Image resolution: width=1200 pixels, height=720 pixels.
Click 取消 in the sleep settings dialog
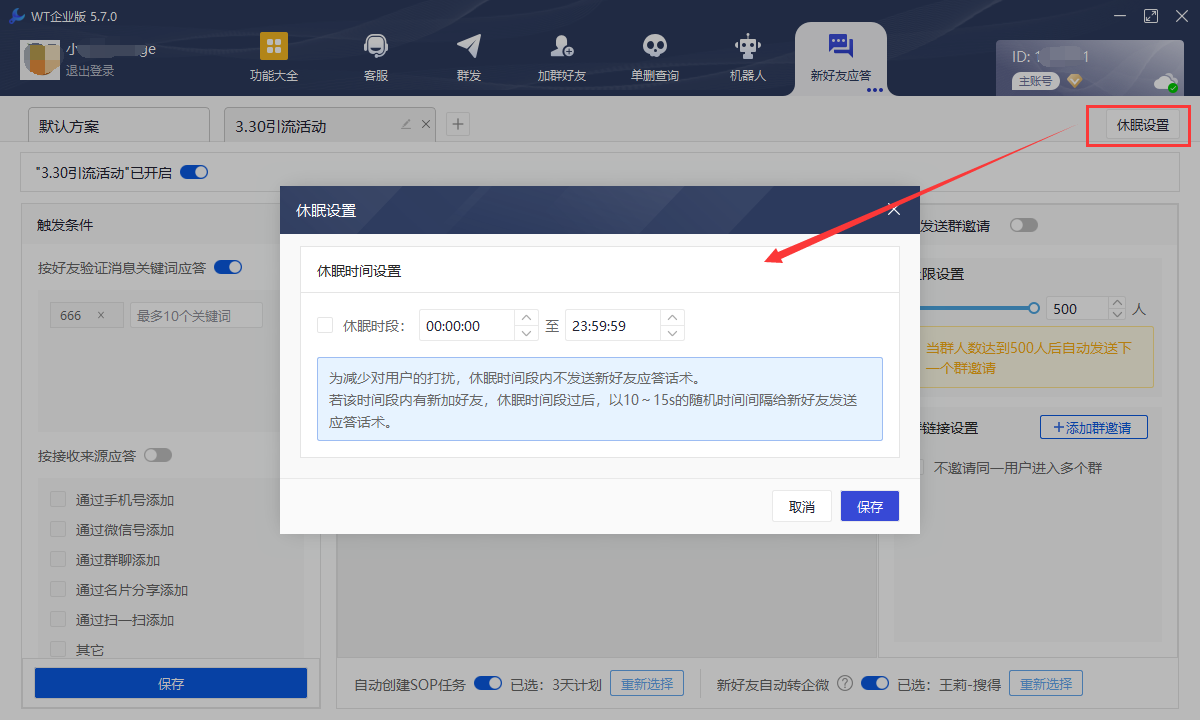point(802,506)
